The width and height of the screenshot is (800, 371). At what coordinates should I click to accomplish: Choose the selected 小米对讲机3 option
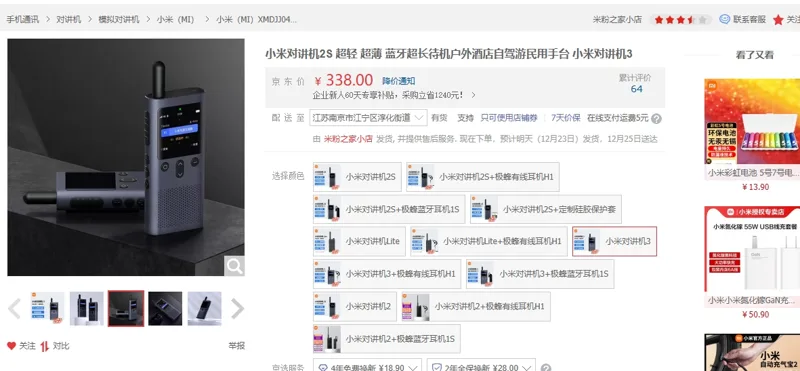coord(614,241)
